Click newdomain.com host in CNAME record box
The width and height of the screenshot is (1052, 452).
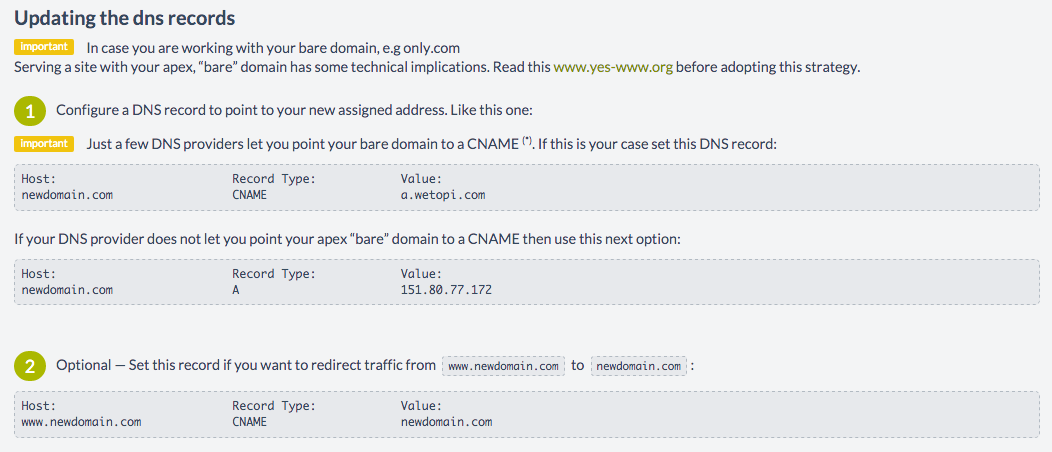(x=67, y=195)
